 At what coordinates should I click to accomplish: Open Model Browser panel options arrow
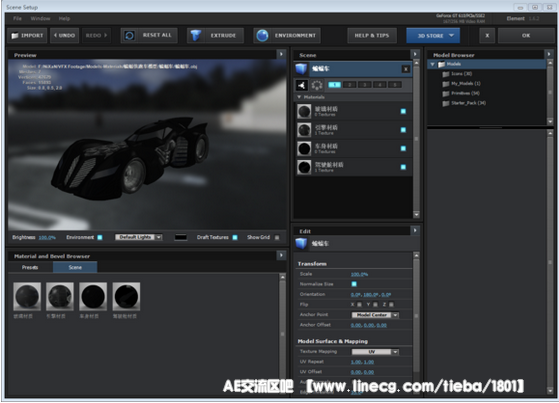[x=549, y=54]
